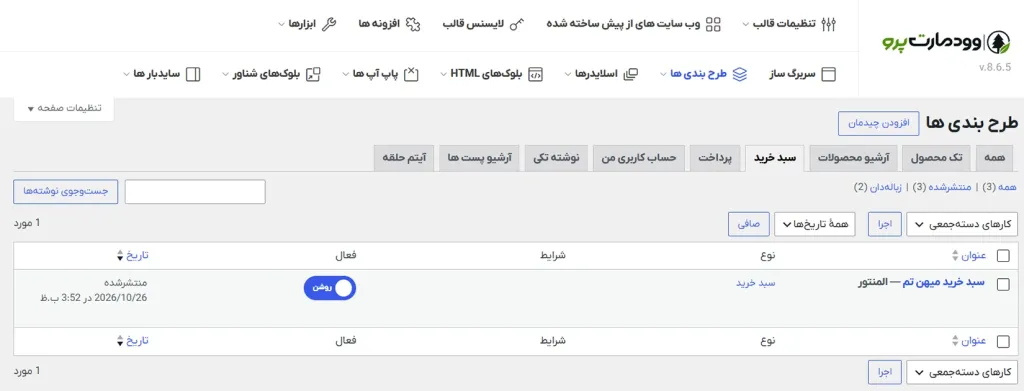Click the search posts input field
1024x391 pixels.
coord(195,191)
